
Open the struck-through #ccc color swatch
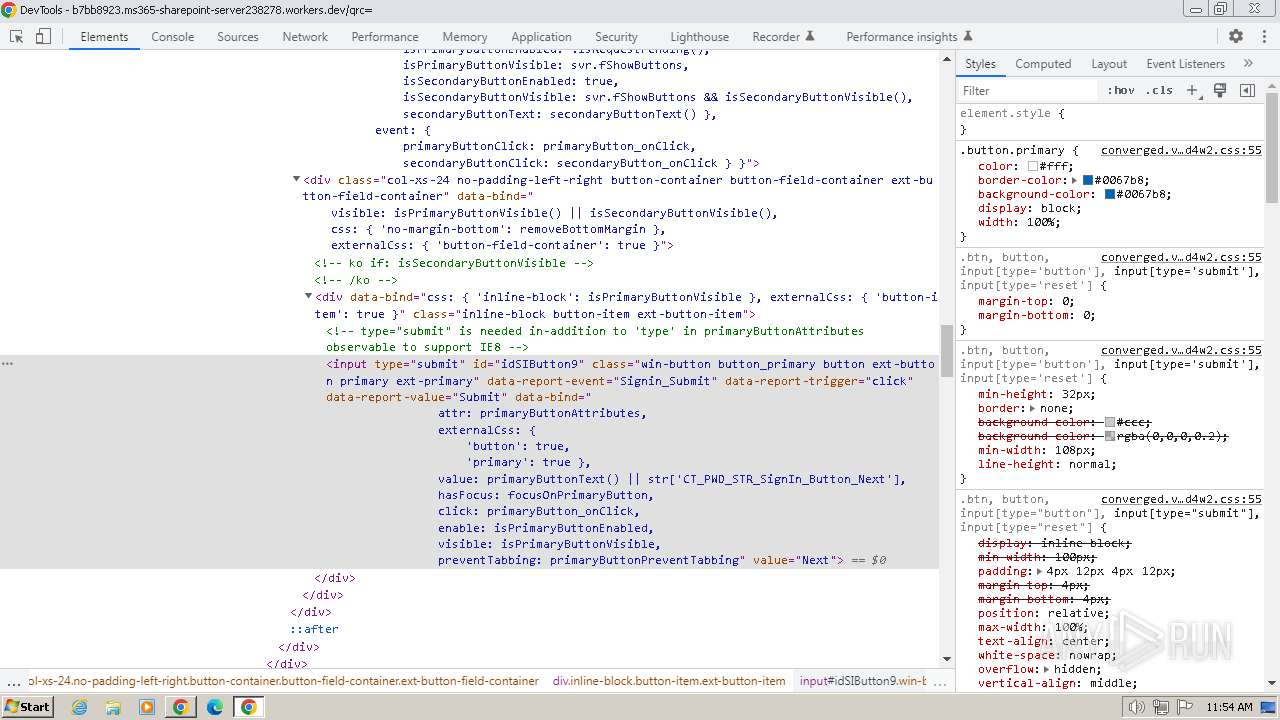coord(1109,422)
